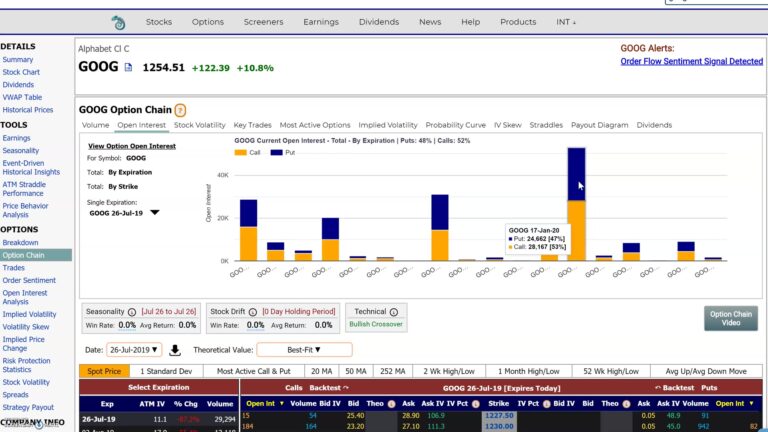The image size is (768, 432).
Task: Show Theo info icon in Calls columns
Action: coord(391,404)
